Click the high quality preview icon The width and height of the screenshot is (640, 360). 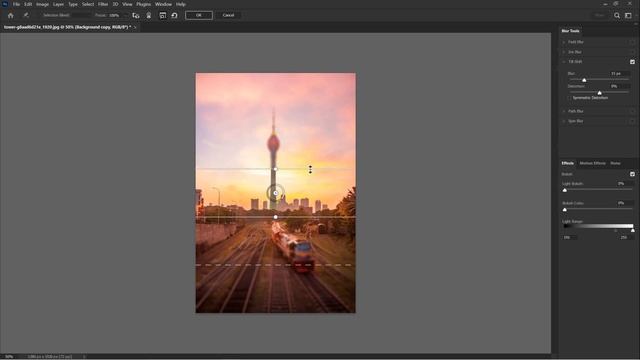[x=149, y=16]
